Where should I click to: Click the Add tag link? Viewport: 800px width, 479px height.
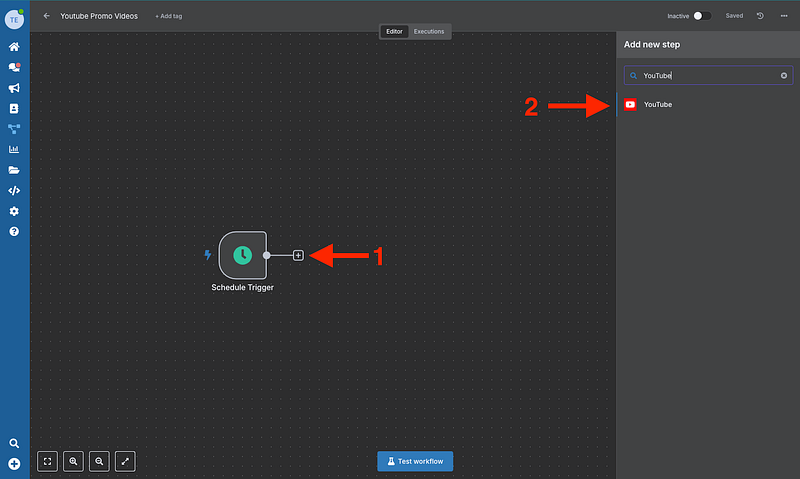169,17
